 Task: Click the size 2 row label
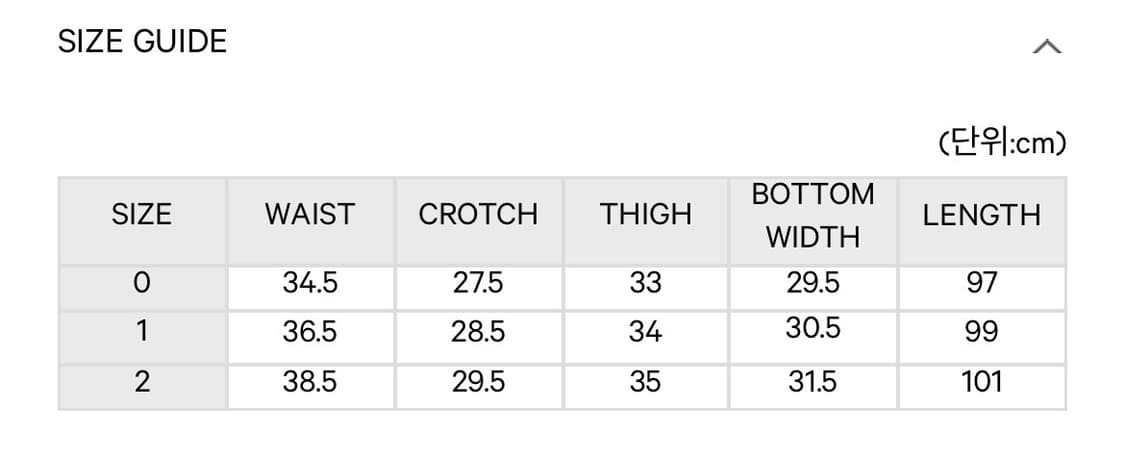[x=142, y=381]
